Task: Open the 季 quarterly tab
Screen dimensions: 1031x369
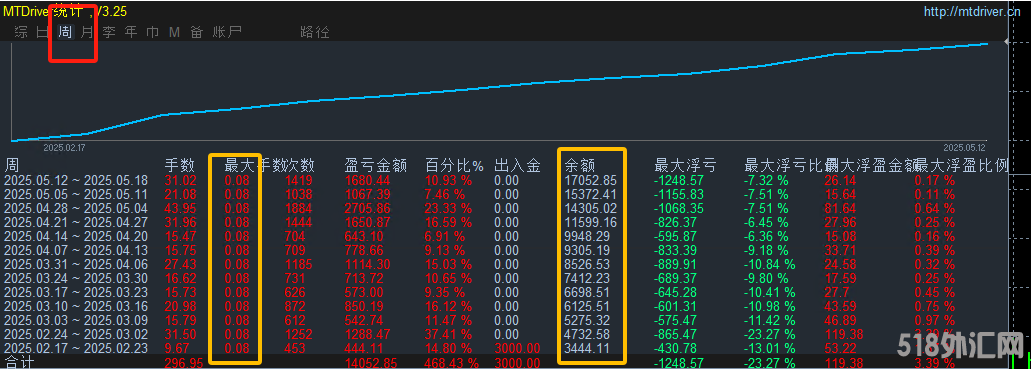Action: [x=108, y=32]
